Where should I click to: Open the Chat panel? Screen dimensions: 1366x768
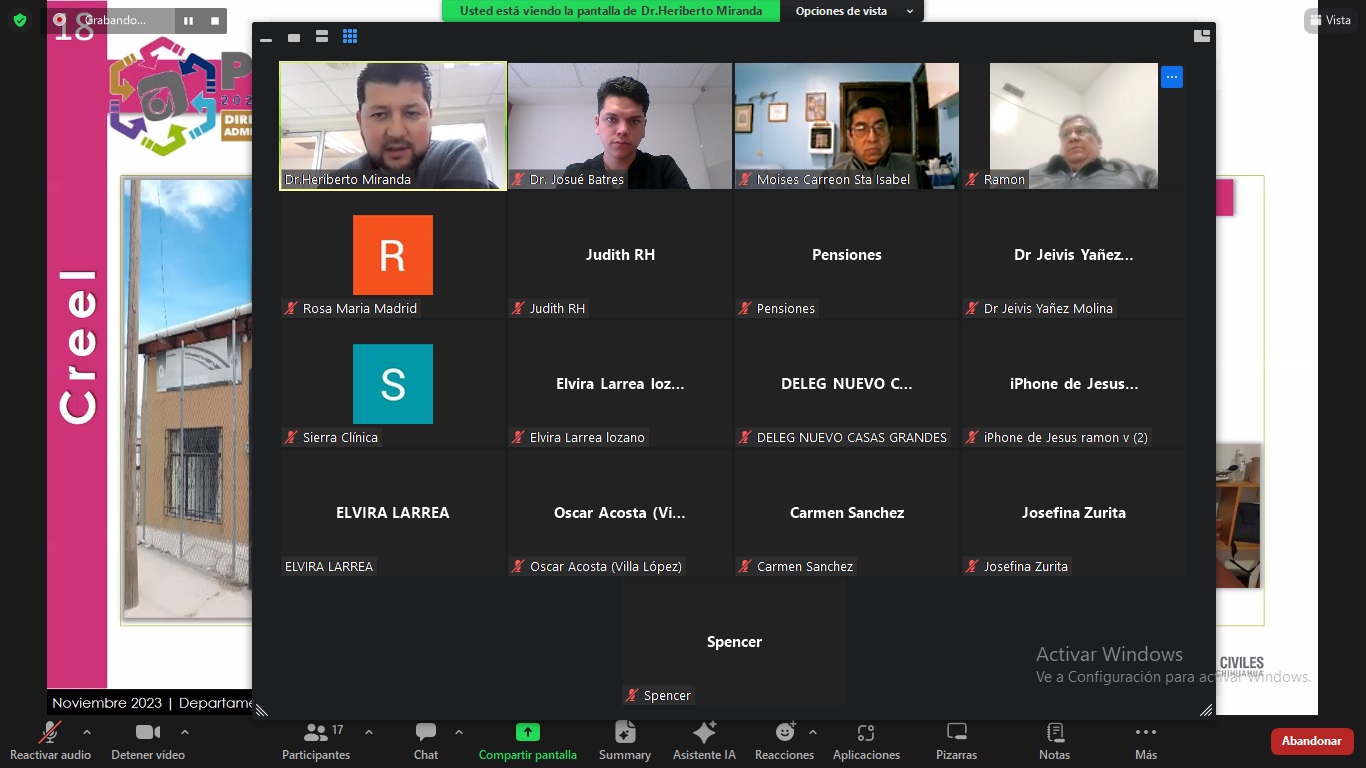point(426,740)
